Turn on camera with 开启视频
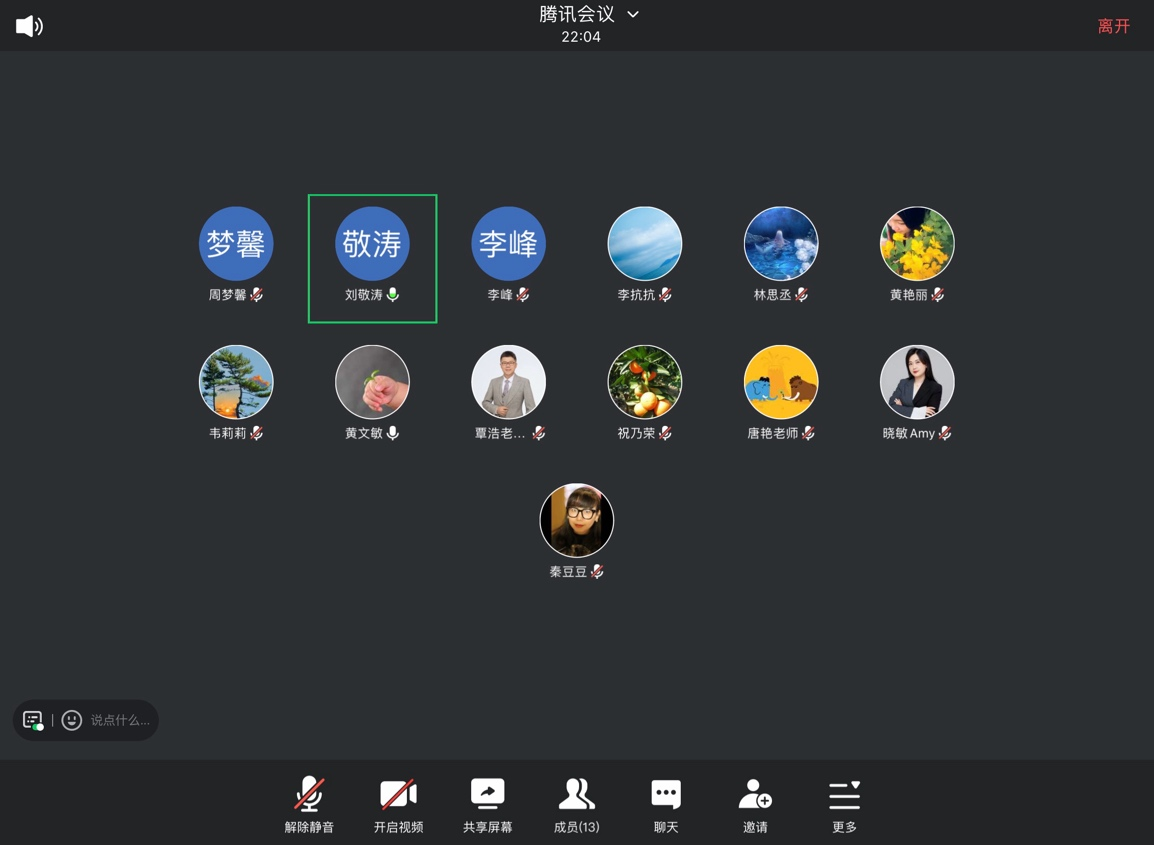Screen dimensions: 1154x845 pyautogui.click(x=398, y=804)
